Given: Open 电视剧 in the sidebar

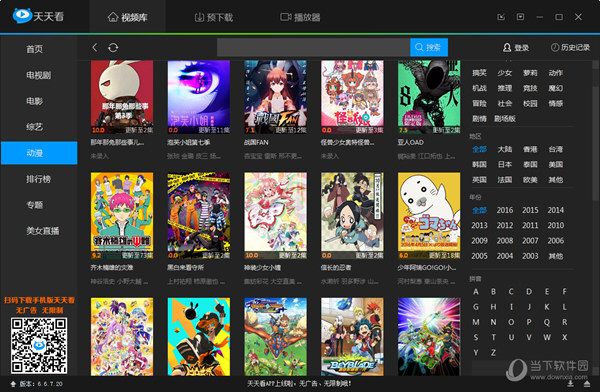Looking at the screenshot, I should (38, 75).
